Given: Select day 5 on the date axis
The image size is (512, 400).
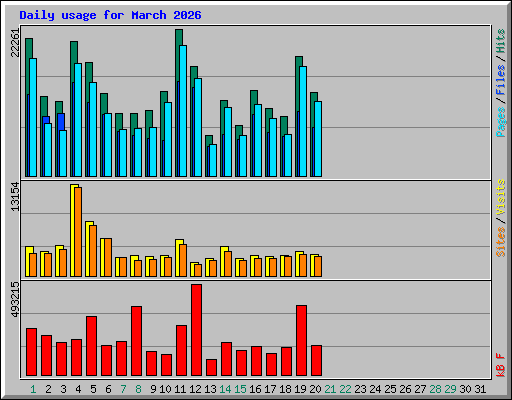Looking at the screenshot, I should point(93,389).
